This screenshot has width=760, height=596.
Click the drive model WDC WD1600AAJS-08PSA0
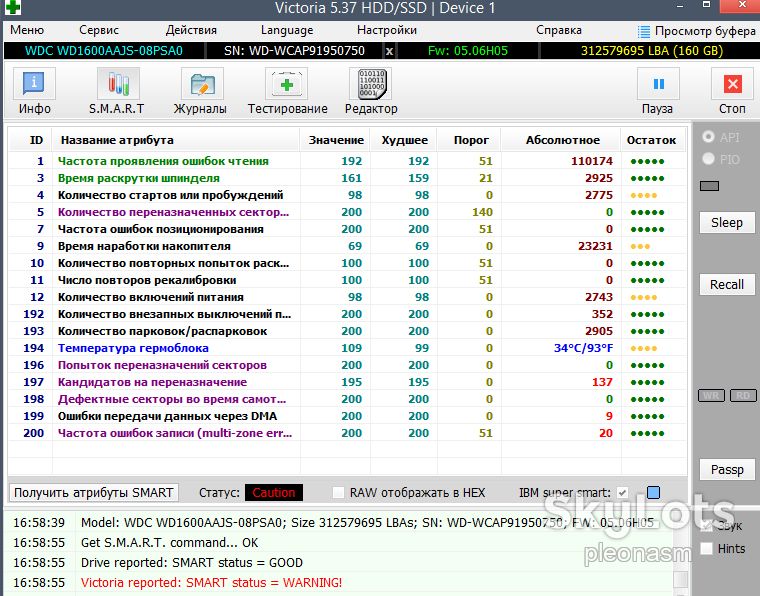click(x=104, y=51)
